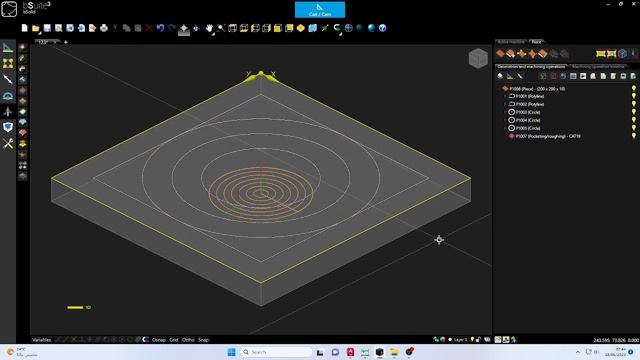Toggle visibility bulb for P1001 Polyline

coord(633,96)
